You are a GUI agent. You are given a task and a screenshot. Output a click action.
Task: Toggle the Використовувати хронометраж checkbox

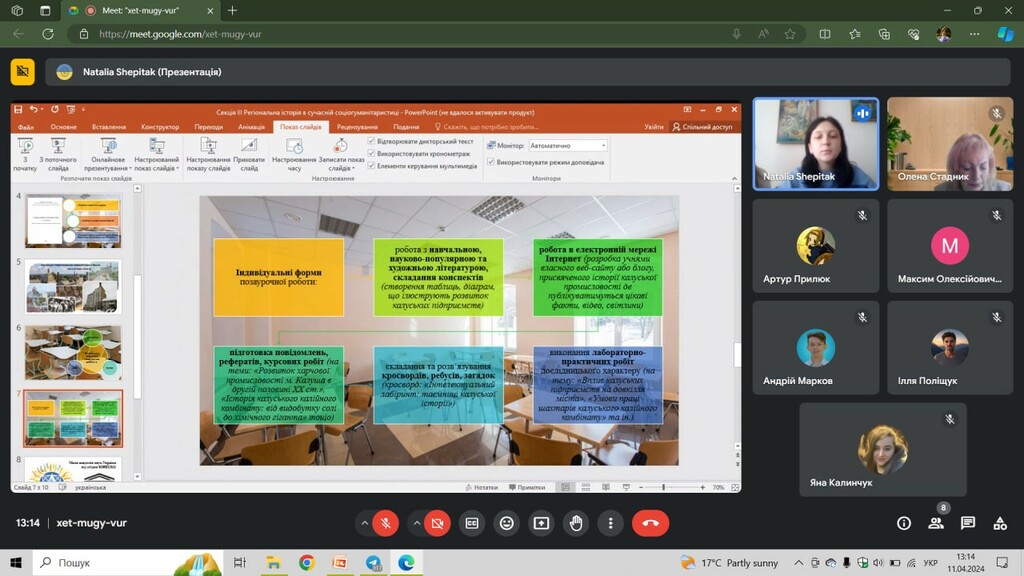coord(372,153)
